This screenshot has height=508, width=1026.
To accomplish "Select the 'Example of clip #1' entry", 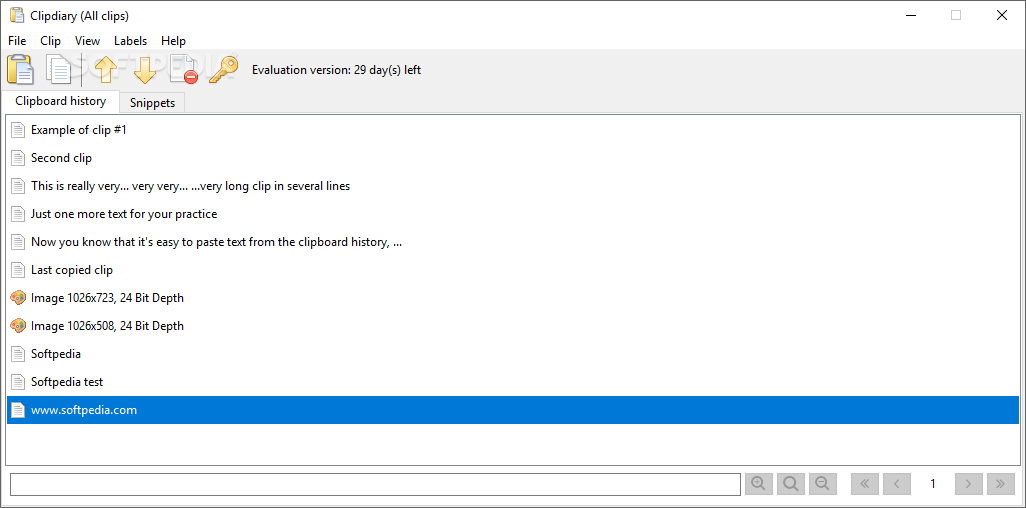I will (x=513, y=130).
